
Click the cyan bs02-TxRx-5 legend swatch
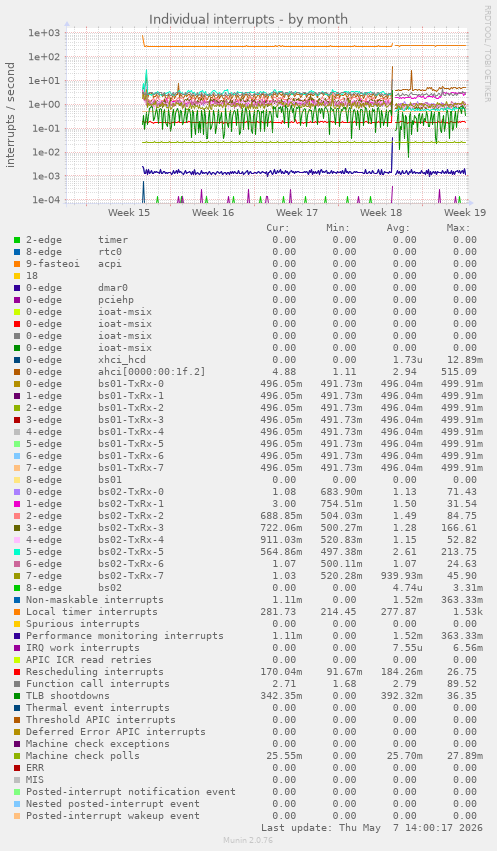tap(17, 552)
